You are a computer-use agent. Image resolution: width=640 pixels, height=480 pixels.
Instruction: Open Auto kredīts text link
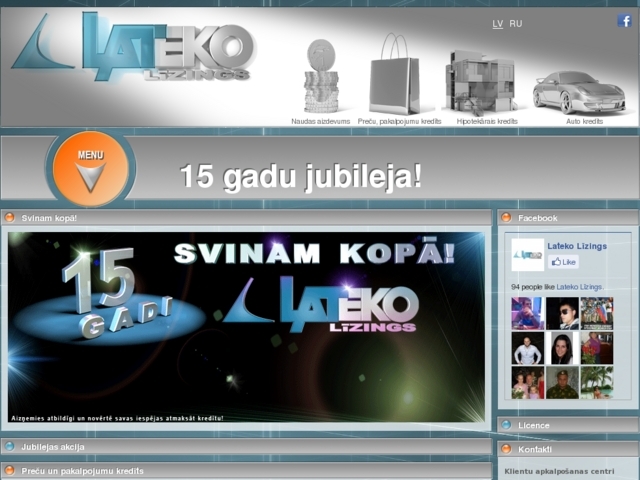click(584, 121)
